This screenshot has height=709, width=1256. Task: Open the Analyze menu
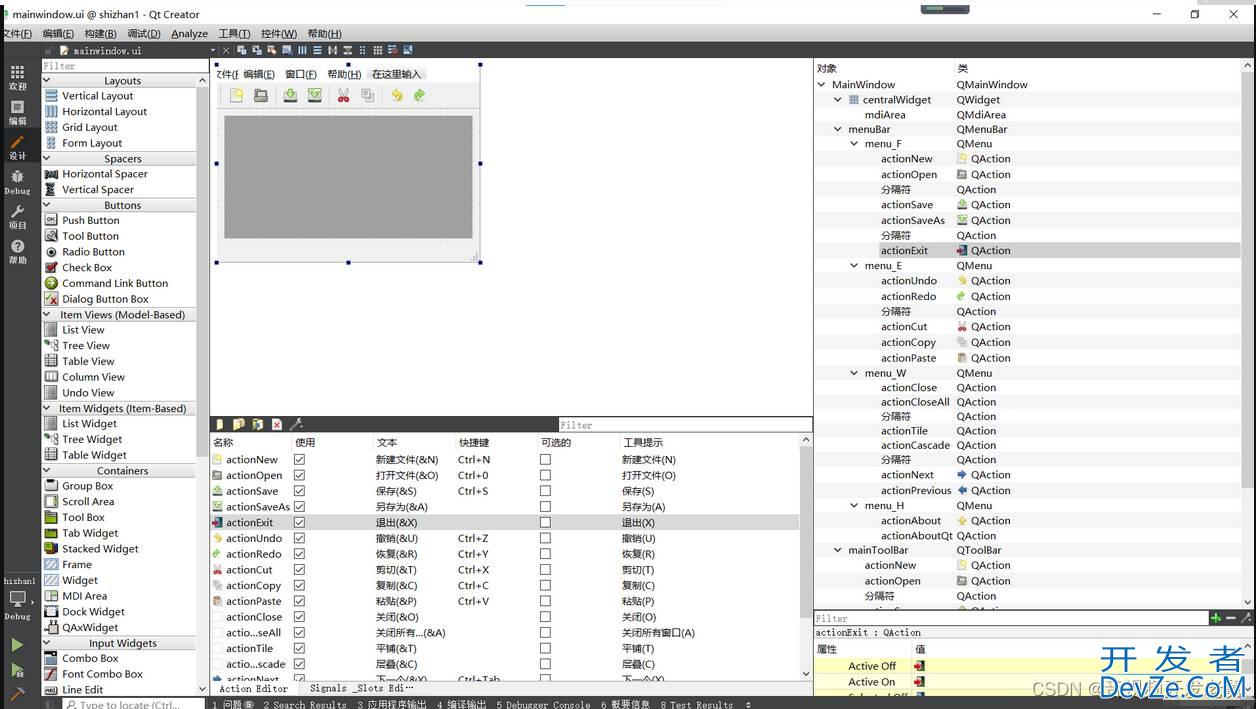pos(189,34)
